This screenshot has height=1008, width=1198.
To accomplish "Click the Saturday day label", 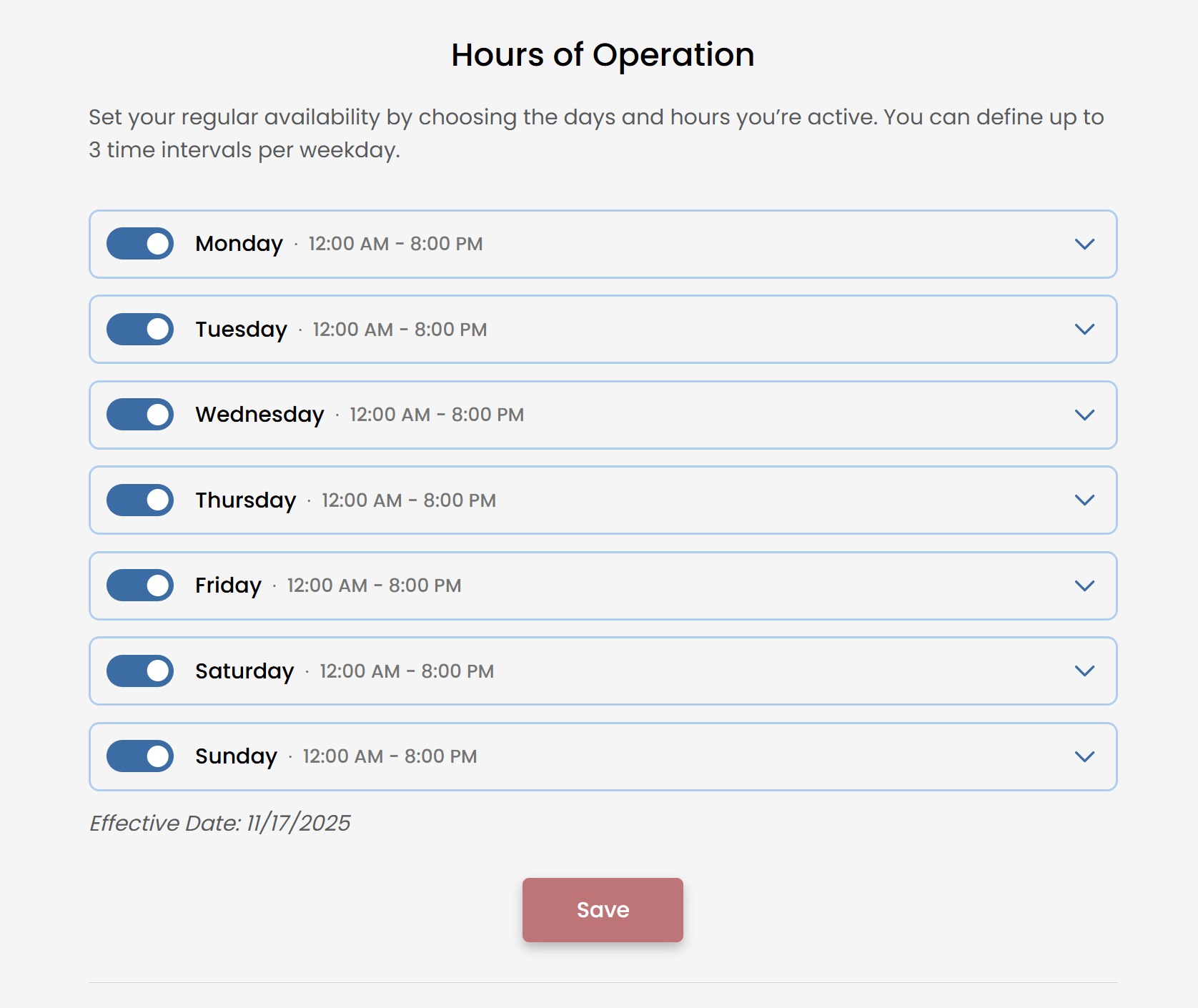I will click(244, 671).
